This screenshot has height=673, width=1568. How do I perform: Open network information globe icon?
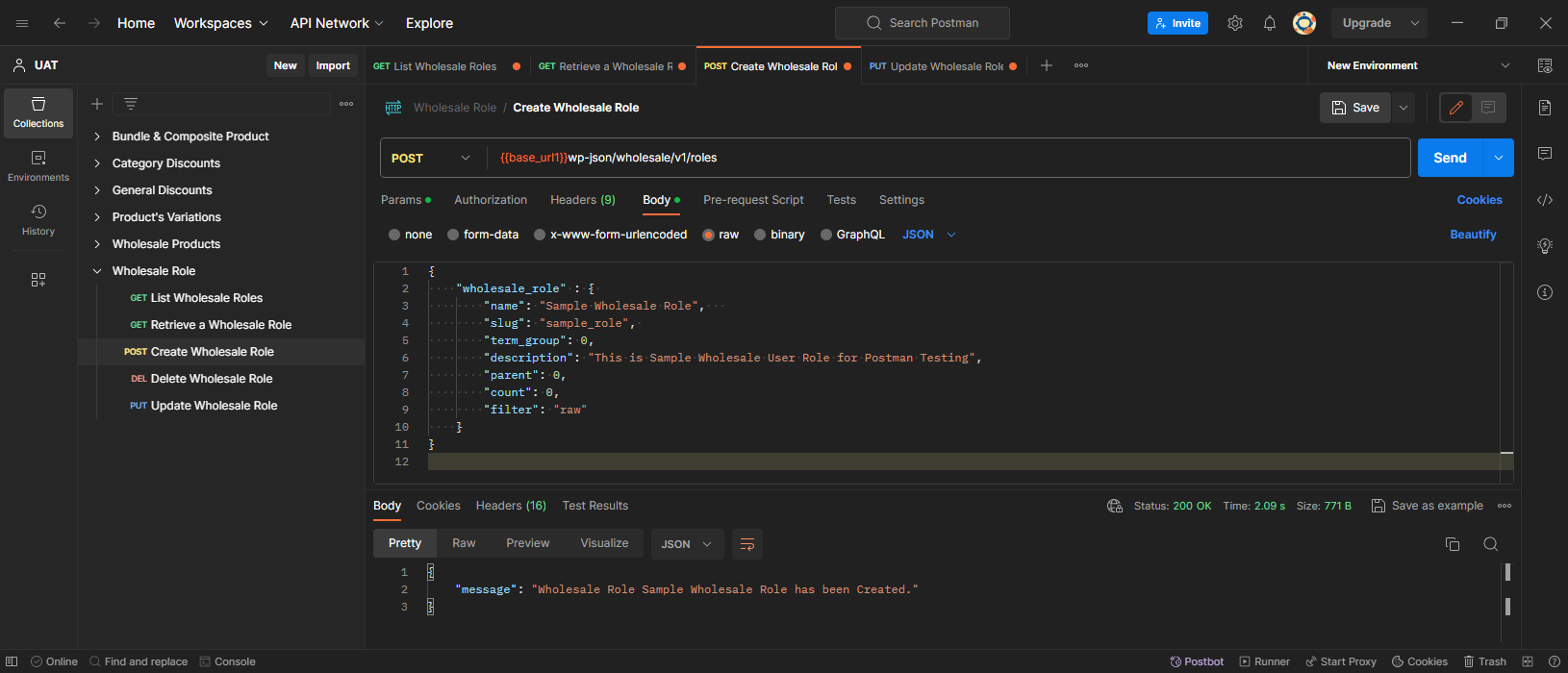coord(1115,506)
